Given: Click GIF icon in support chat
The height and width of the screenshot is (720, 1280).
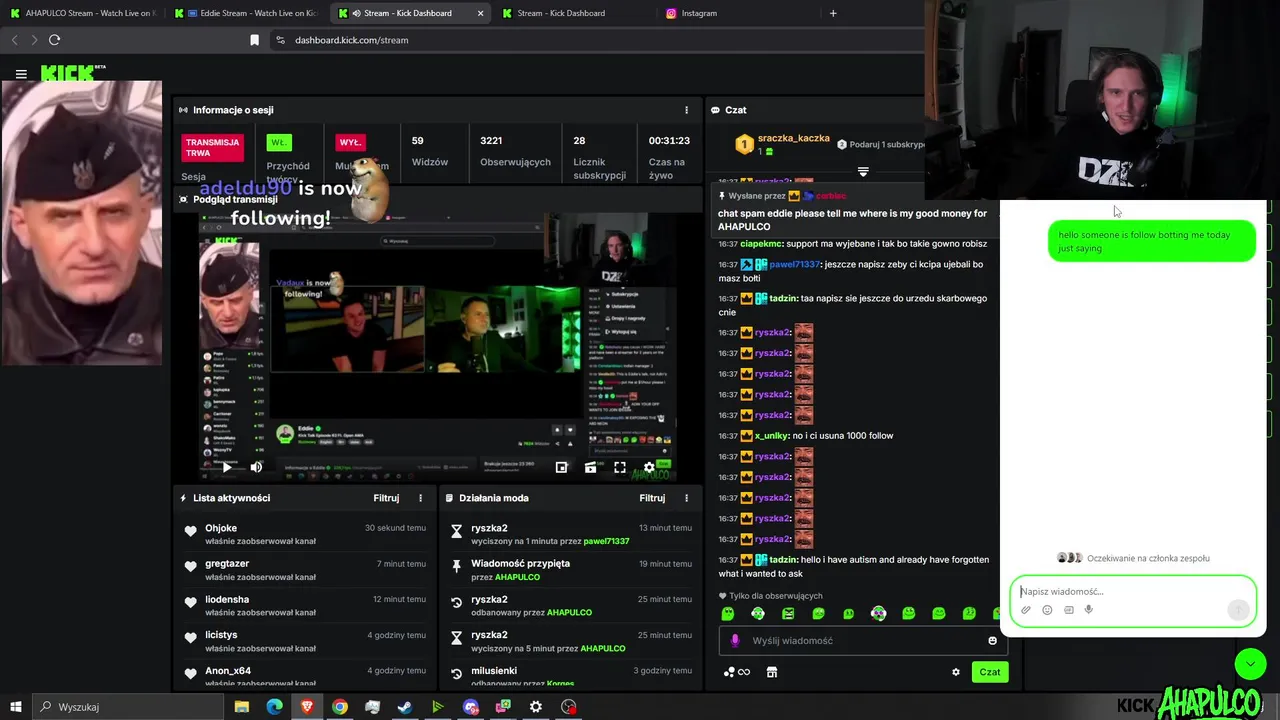Looking at the screenshot, I should [1068, 610].
